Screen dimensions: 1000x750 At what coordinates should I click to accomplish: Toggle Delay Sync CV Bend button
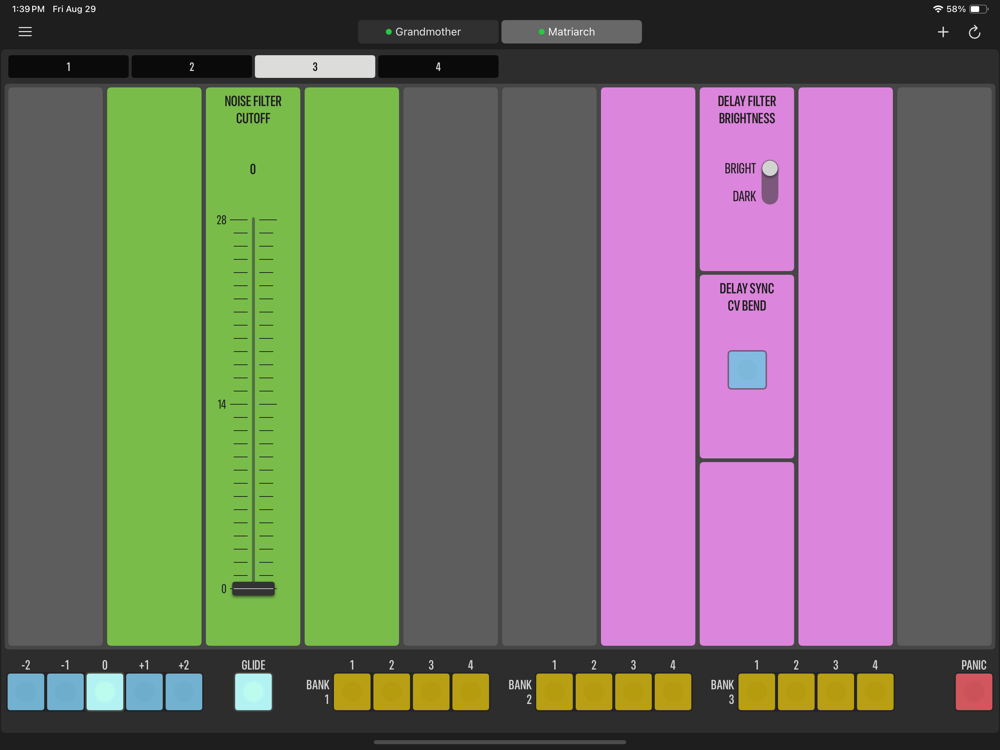747,370
